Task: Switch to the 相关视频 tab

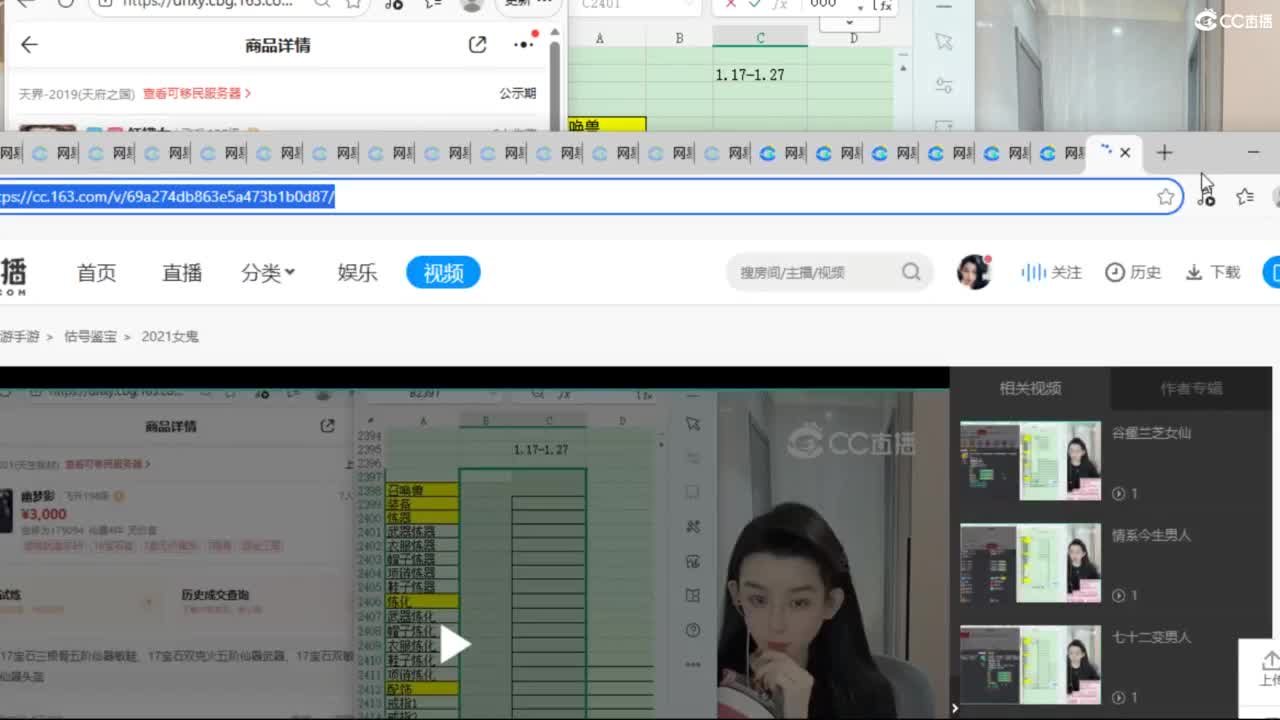Action: [1030, 388]
